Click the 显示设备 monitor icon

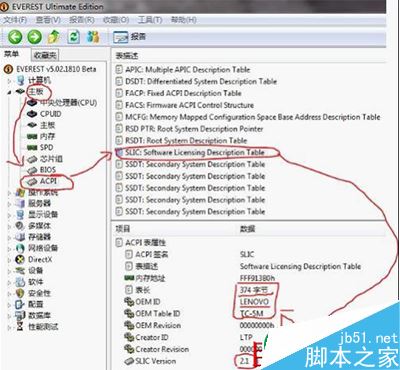click(21, 215)
